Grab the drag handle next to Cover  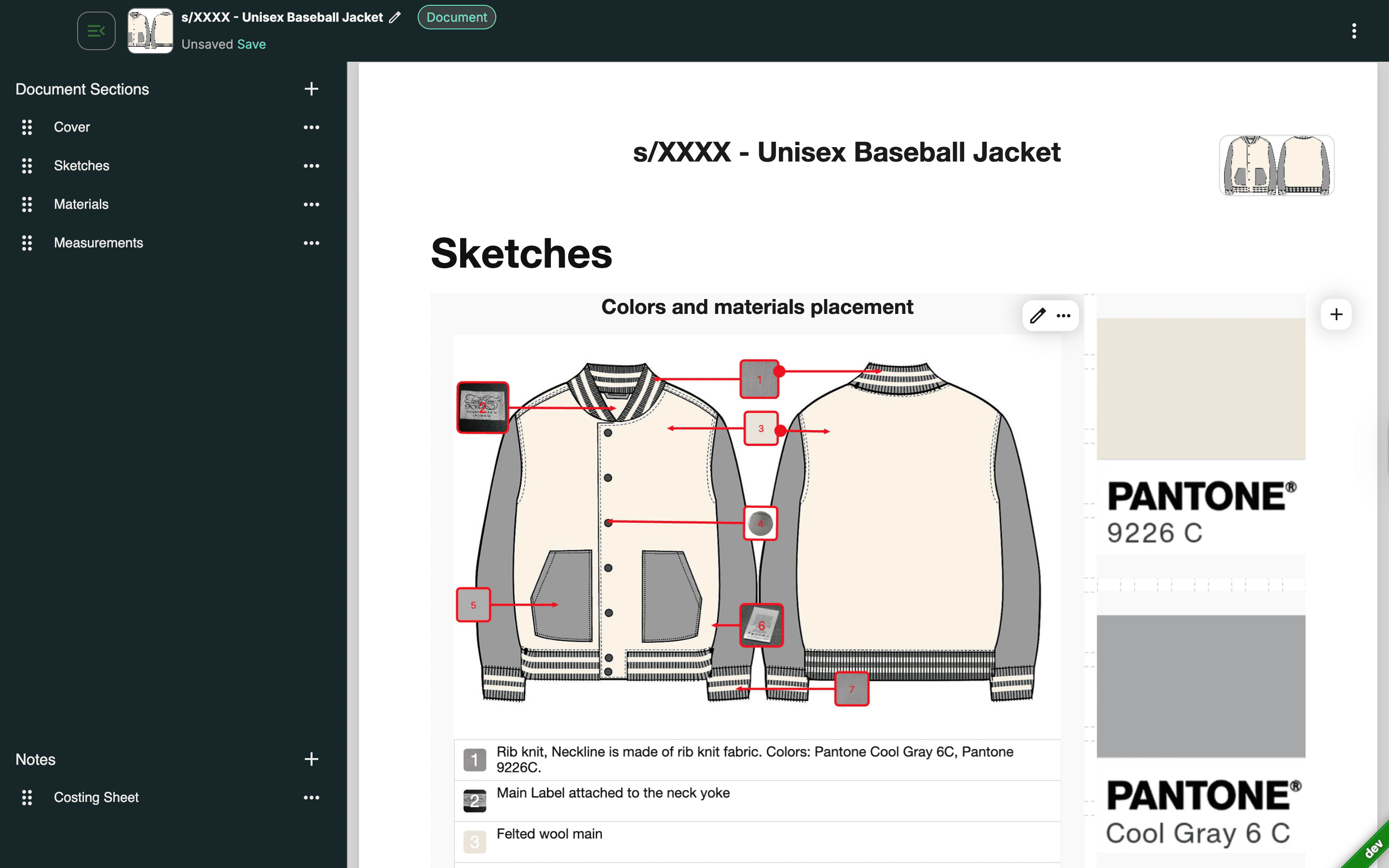[27, 127]
